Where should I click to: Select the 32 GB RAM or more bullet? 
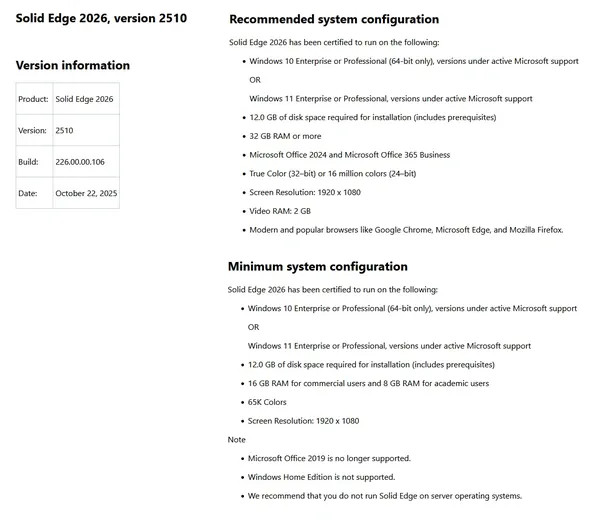[x=285, y=136]
